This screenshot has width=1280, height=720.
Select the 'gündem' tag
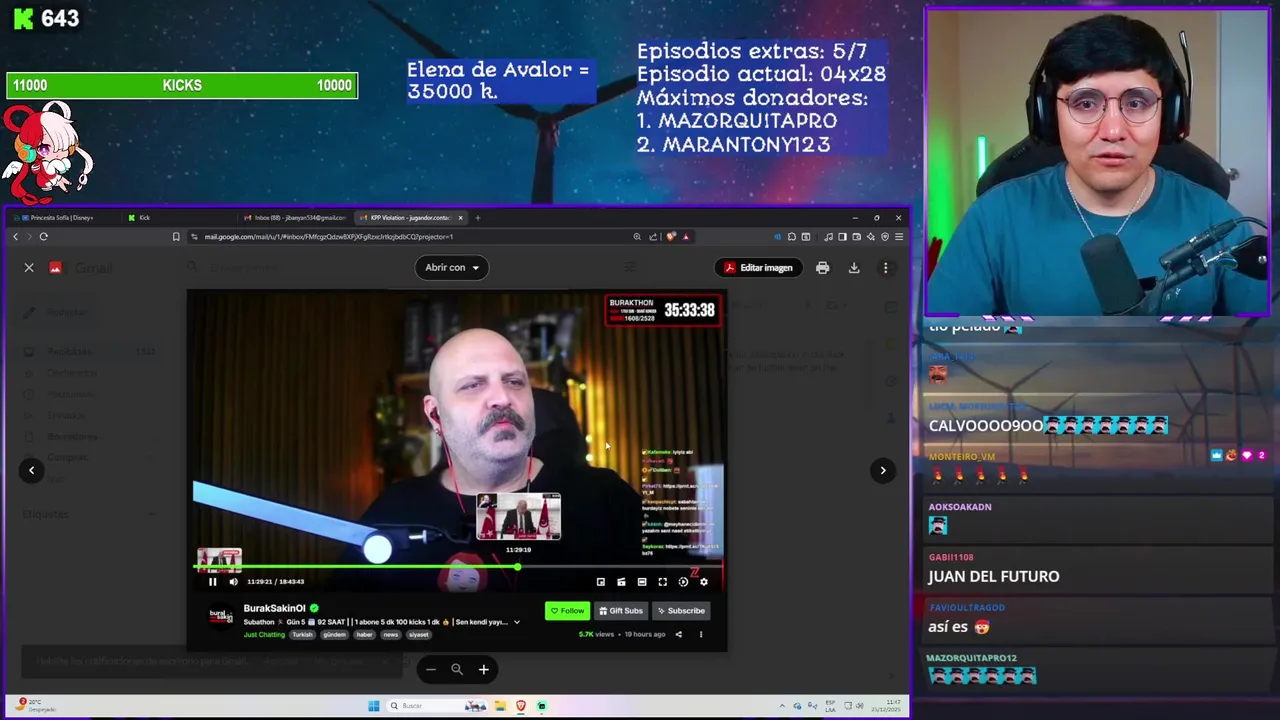(x=334, y=634)
